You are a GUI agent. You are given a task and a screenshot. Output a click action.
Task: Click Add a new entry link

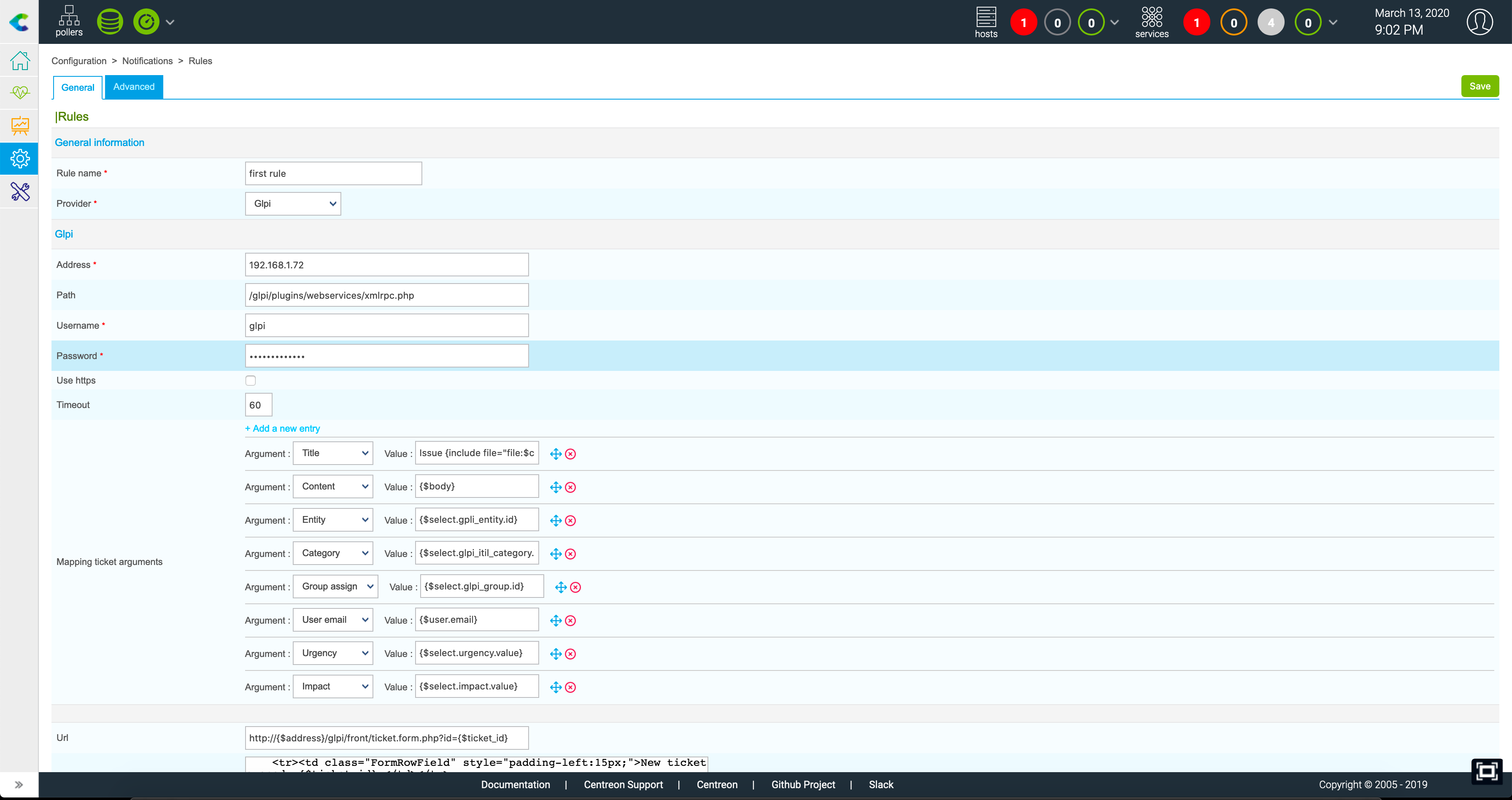click(x=282, y=428)
